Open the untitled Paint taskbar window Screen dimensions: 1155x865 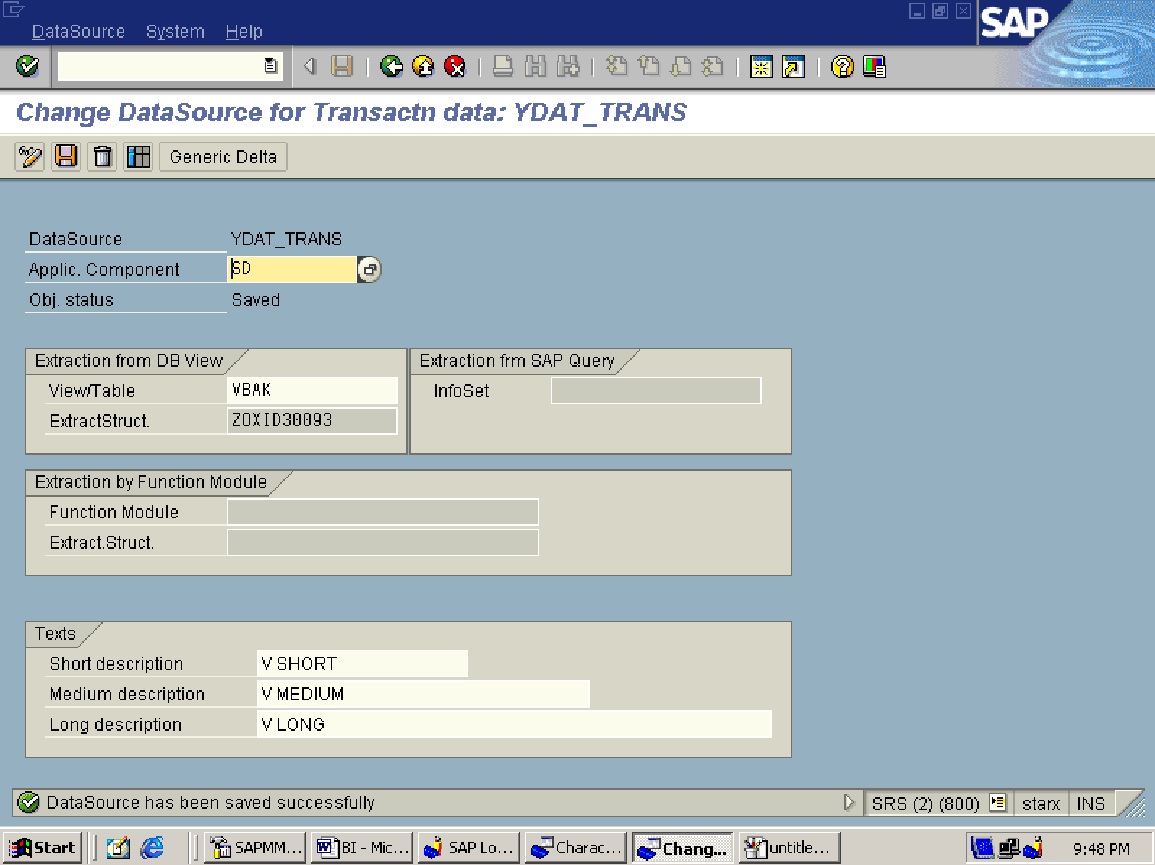pyautogui.click(x=789, y=847)
